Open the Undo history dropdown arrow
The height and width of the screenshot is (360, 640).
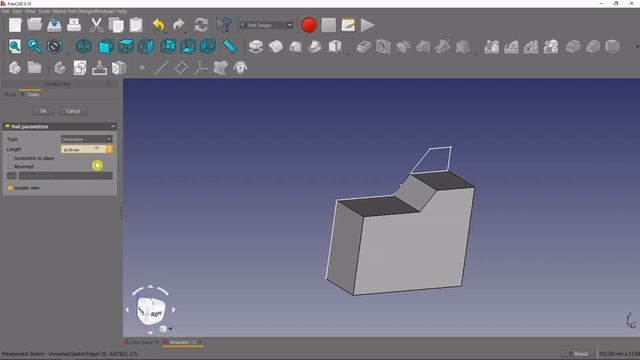165,31
